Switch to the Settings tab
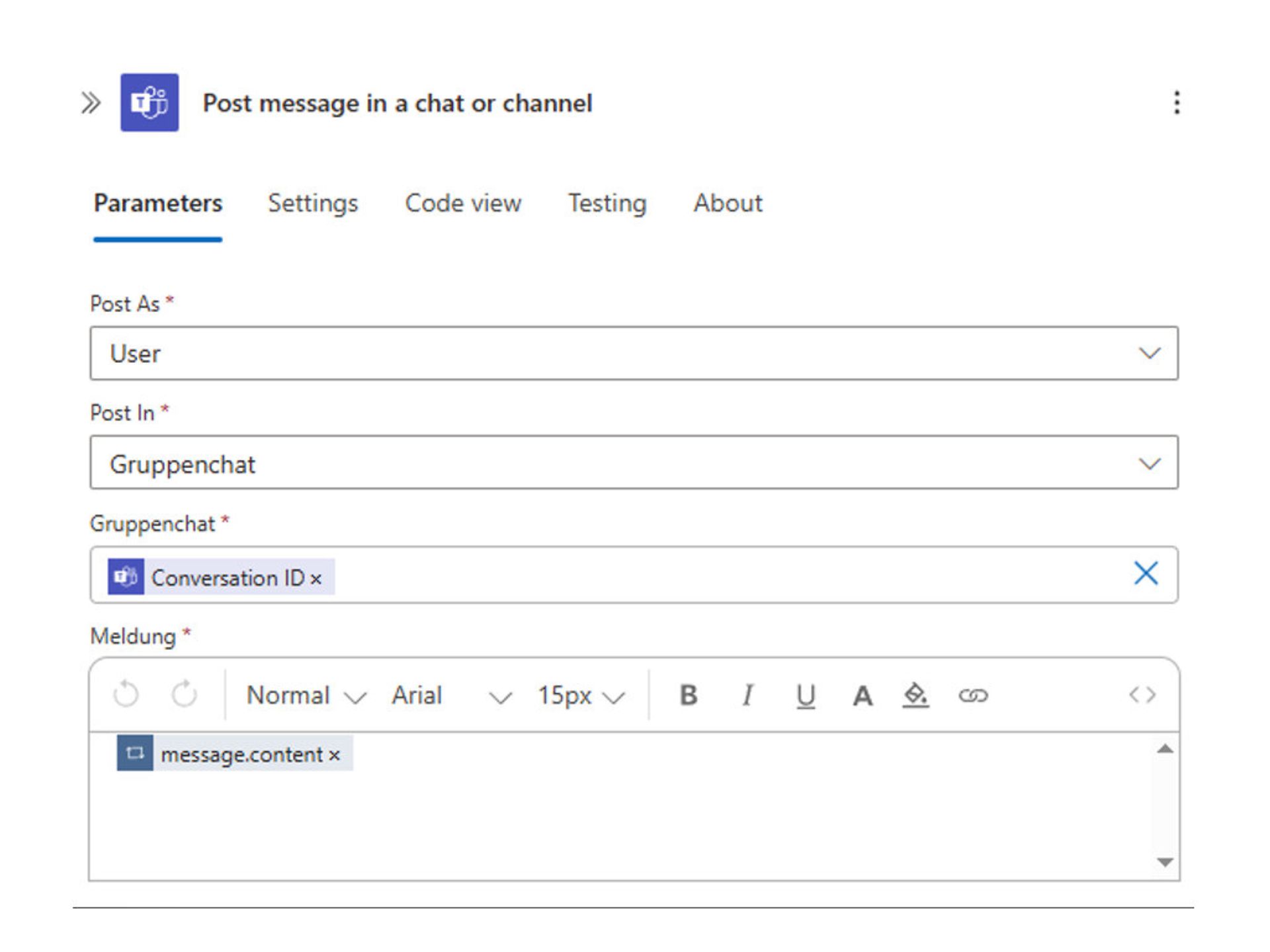Screen dimensions: 1270x952 [312, 204]
